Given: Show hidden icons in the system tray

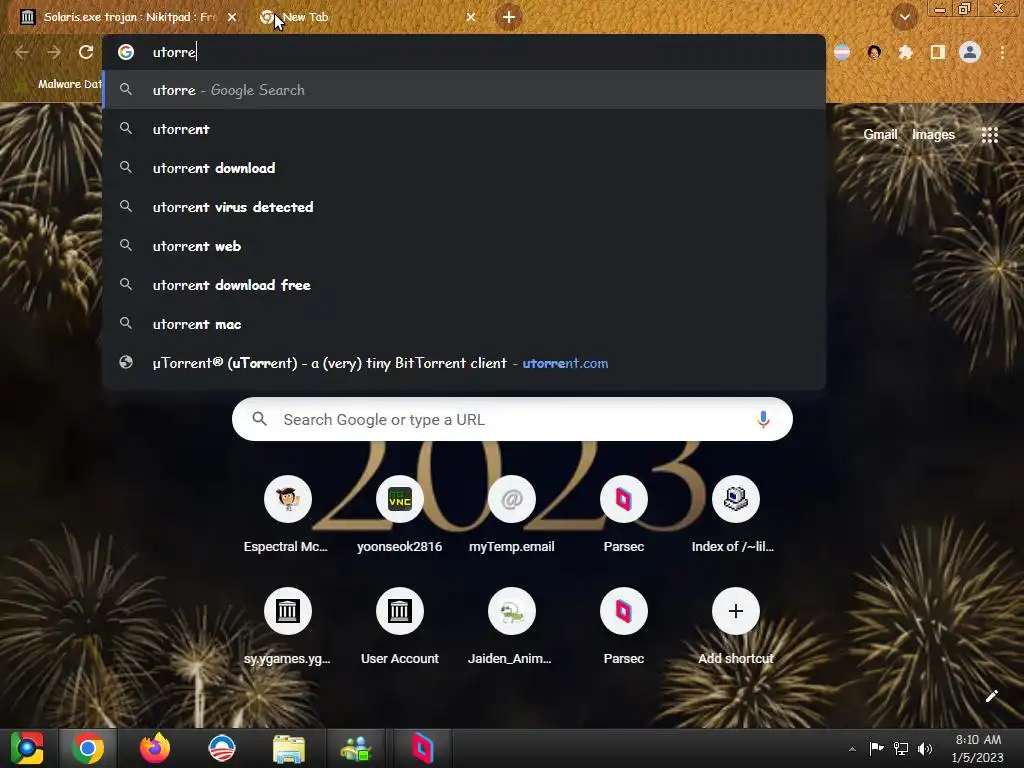Looking at the screenshot, I should tap(852, 749).
